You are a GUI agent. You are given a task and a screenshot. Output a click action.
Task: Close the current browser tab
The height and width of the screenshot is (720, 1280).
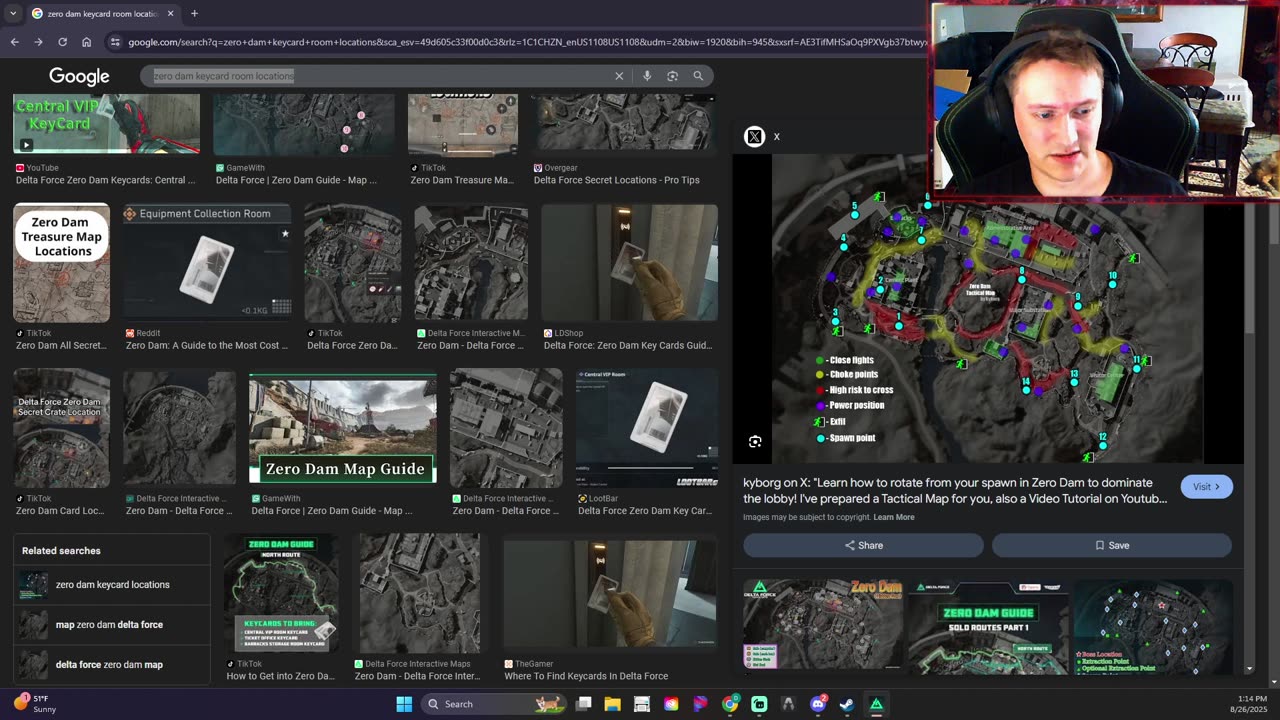pos(169,14)
